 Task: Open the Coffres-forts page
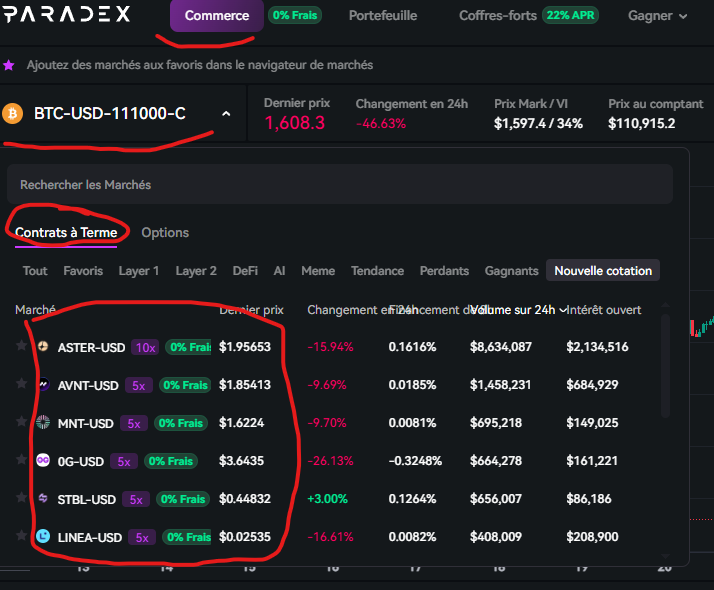pyautogui.click(x=498, y=15)
